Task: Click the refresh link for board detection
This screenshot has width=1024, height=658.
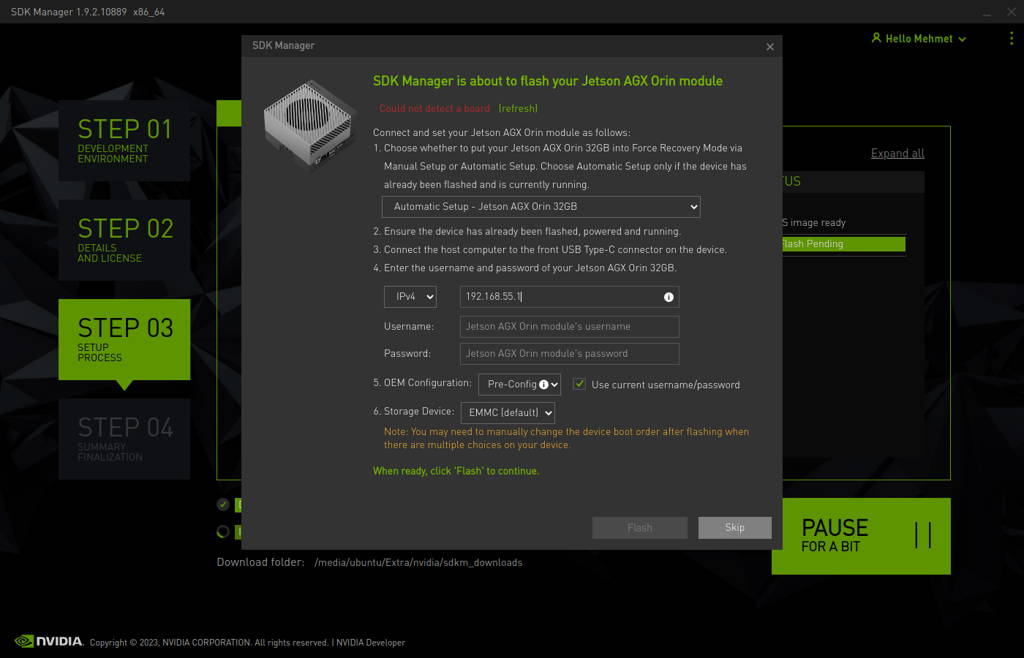Action: pyautogui.click(x=518, y=108)
